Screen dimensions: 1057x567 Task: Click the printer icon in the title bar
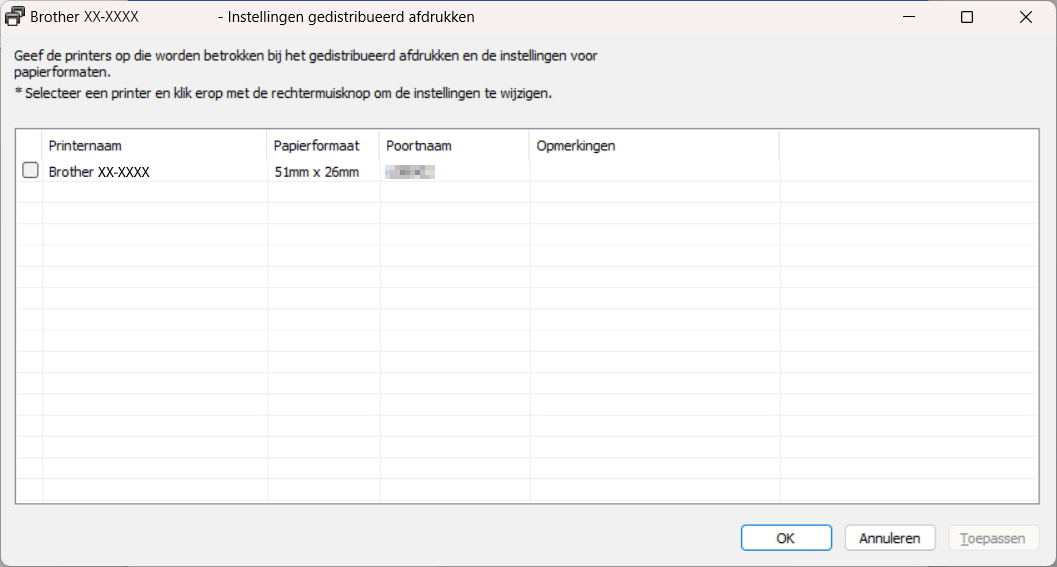16,17
